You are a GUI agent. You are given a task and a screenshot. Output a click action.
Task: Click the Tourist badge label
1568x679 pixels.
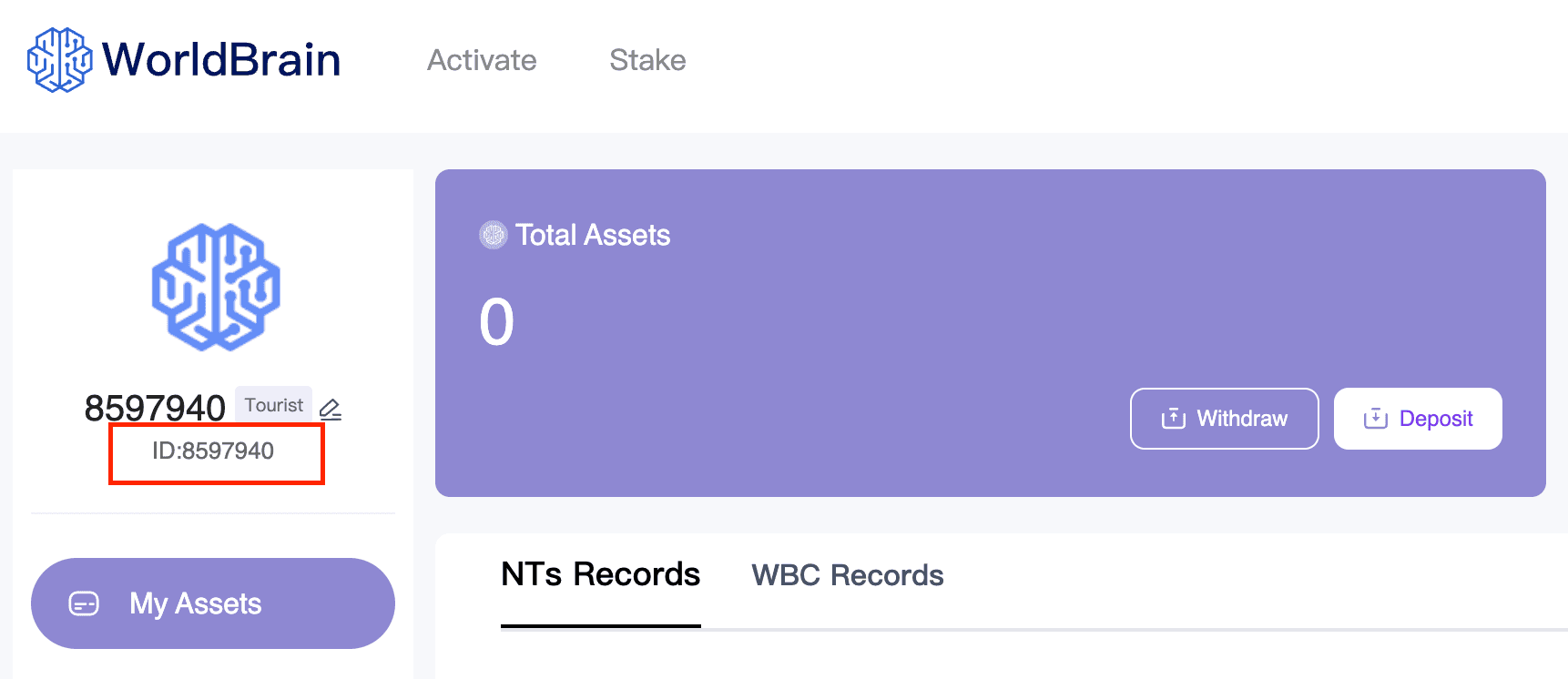(273, 404)
